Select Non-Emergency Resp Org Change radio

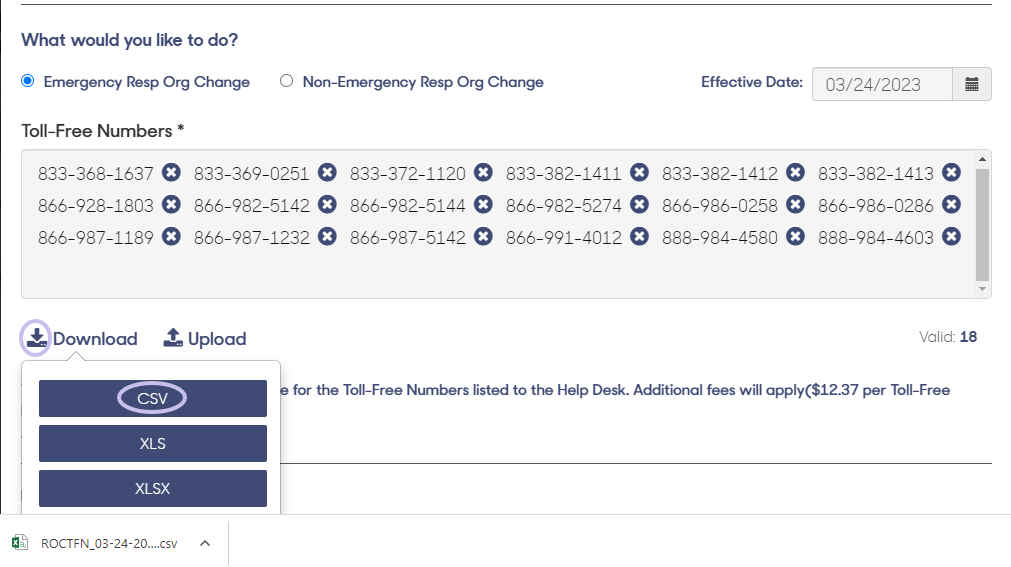click(286, 81)
